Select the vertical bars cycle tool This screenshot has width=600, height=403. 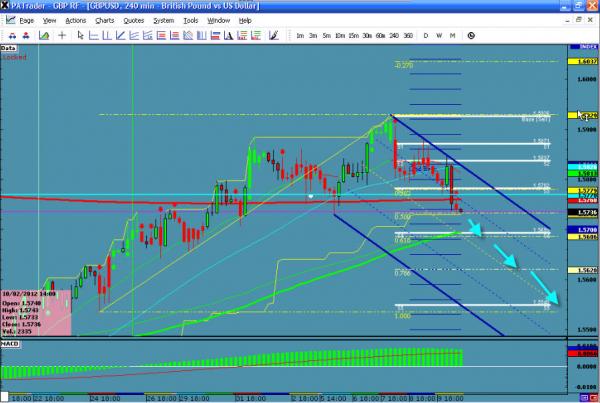click(x=201, y=36)
